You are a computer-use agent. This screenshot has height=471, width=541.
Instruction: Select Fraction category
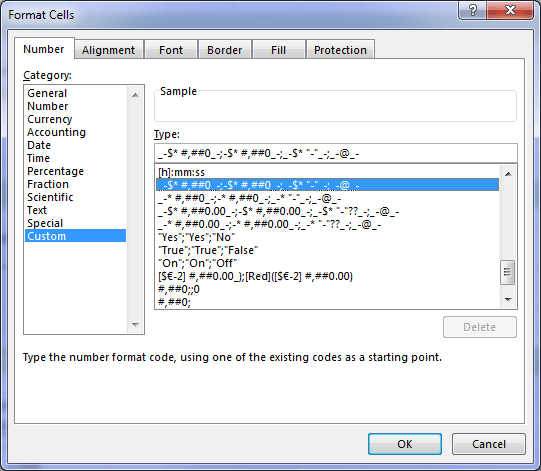pyautogui.click(x=75, y=184)
